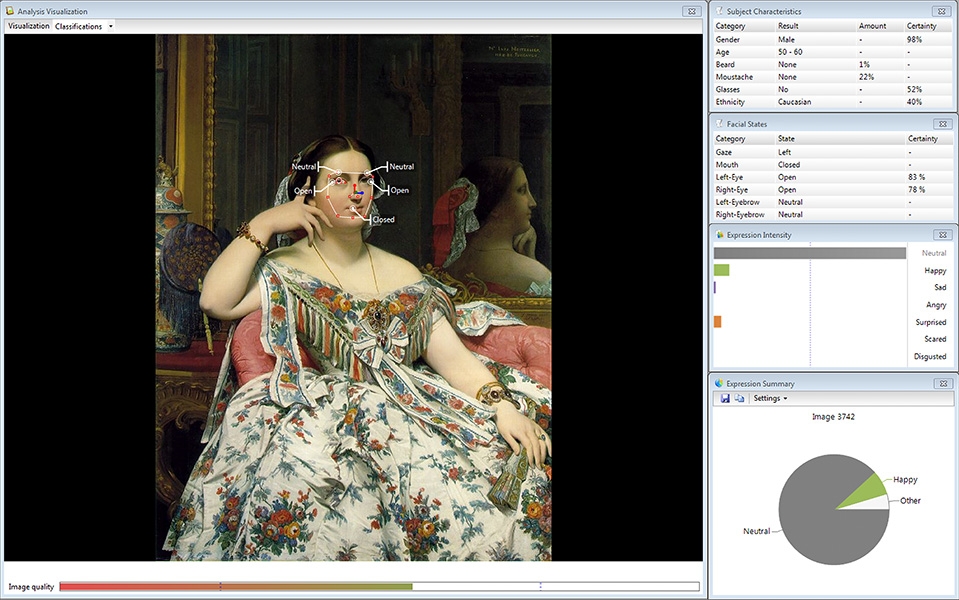This screenshot has width=959, height=600.
Task: Click the Sad label in Expression Intensity
Action: [940, 287]
